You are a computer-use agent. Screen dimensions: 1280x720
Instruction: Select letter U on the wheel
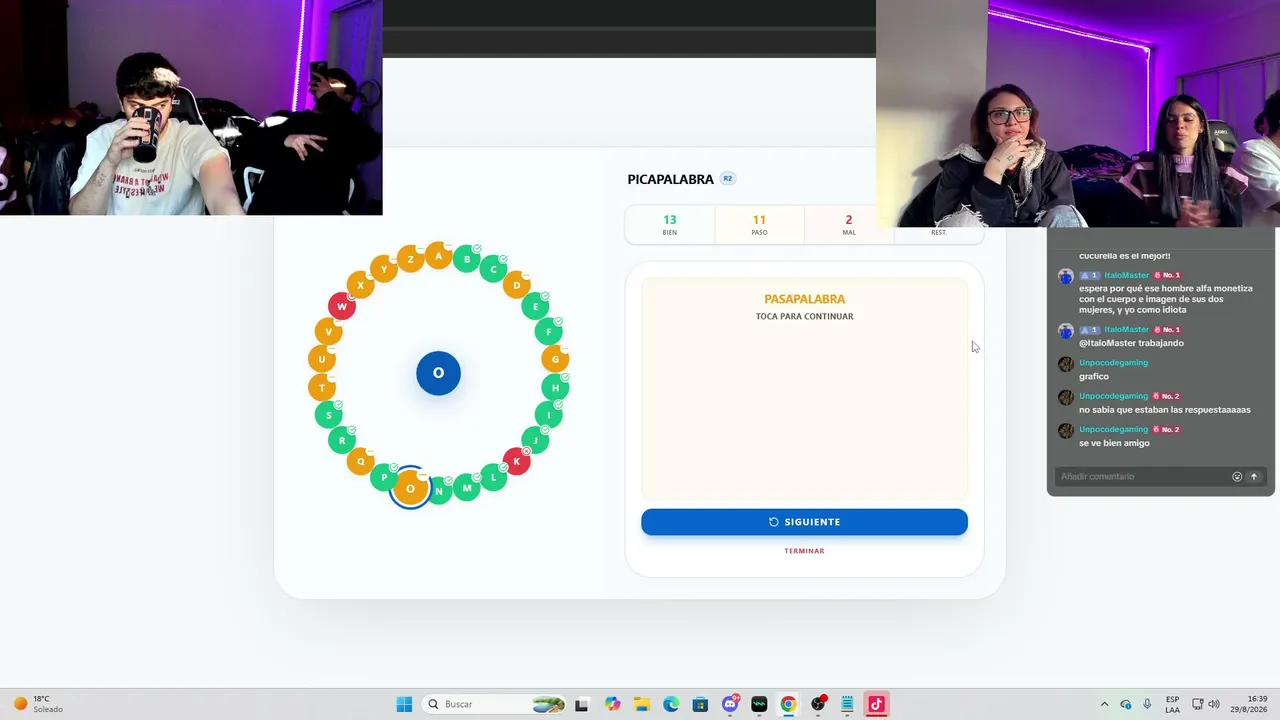point(322,359)
